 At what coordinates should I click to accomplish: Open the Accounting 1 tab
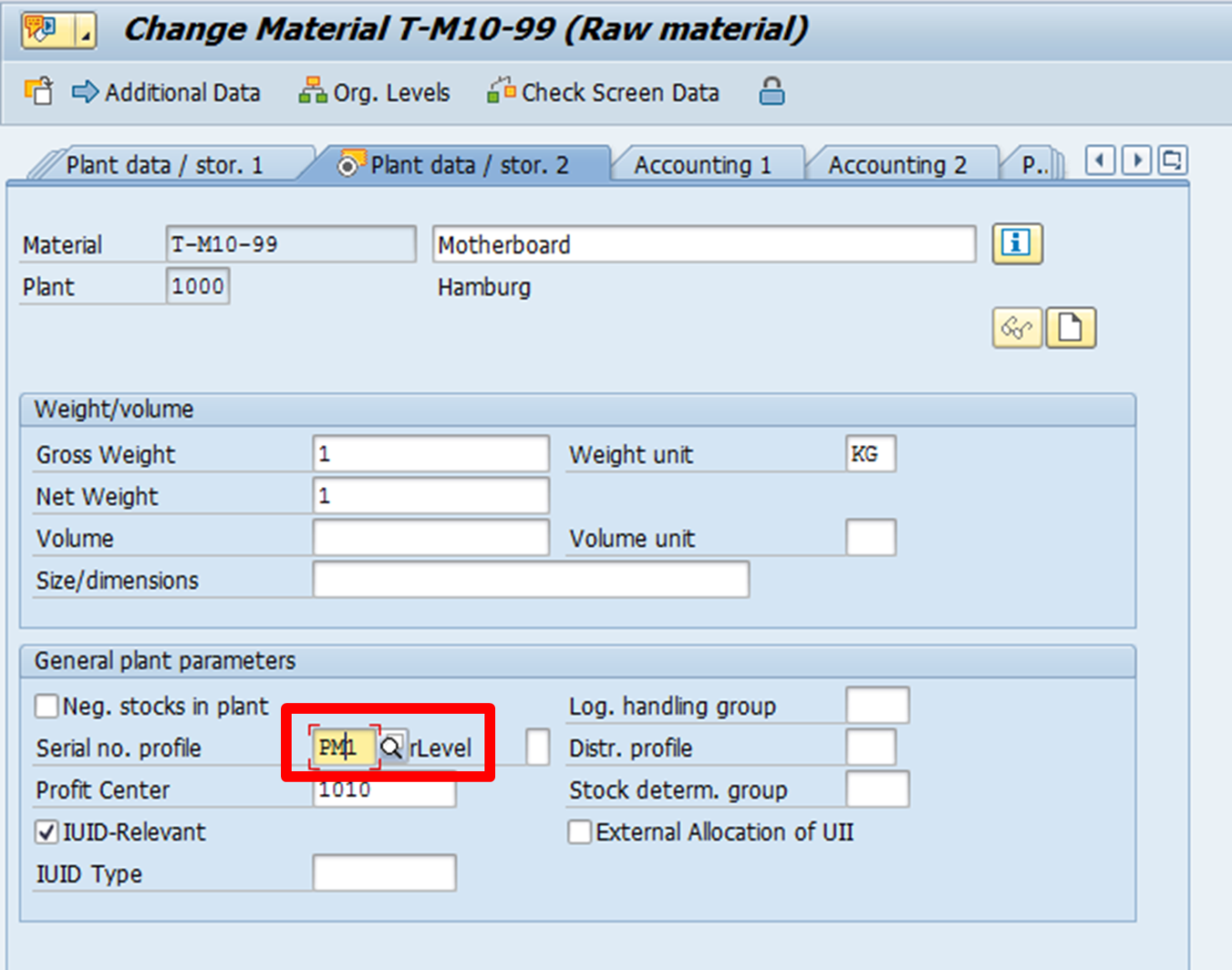point(703,165)
